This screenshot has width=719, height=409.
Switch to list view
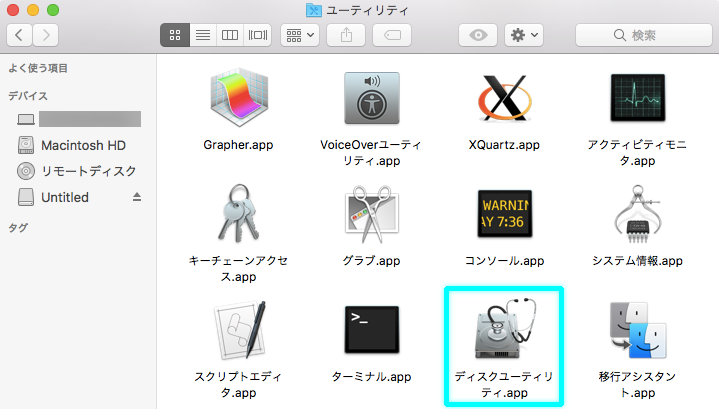203,35
